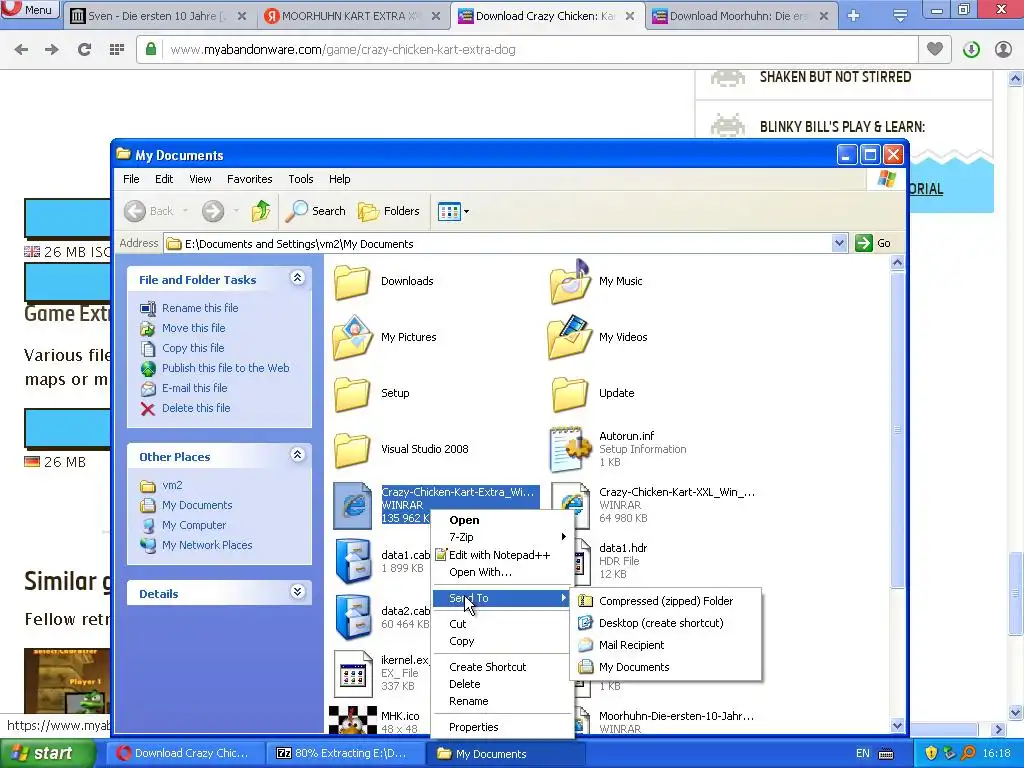This screenshot has height=768, width=1024.
Task: Send to Compressed (zipped) Folder
Action: coord(665,601)
